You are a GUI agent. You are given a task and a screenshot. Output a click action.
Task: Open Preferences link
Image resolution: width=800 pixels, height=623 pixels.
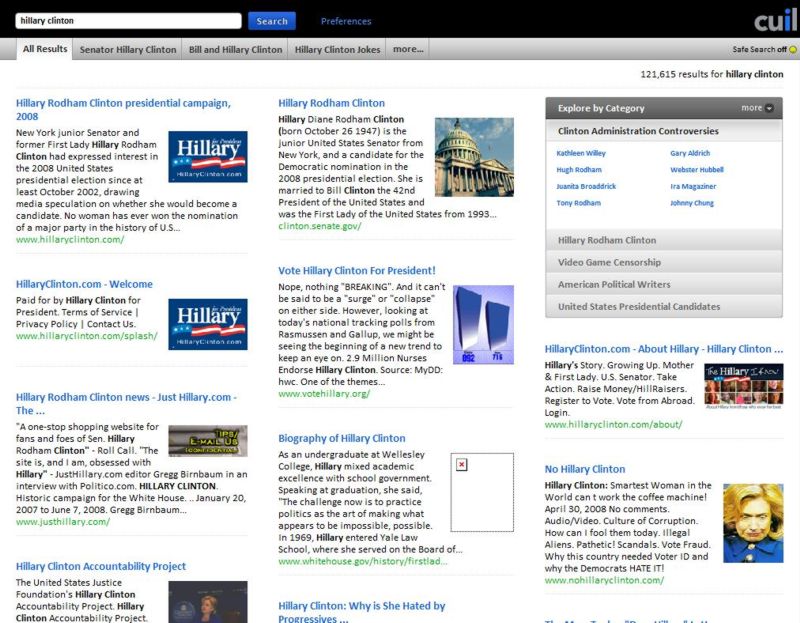pyautogui.click(x=345, y=21)
